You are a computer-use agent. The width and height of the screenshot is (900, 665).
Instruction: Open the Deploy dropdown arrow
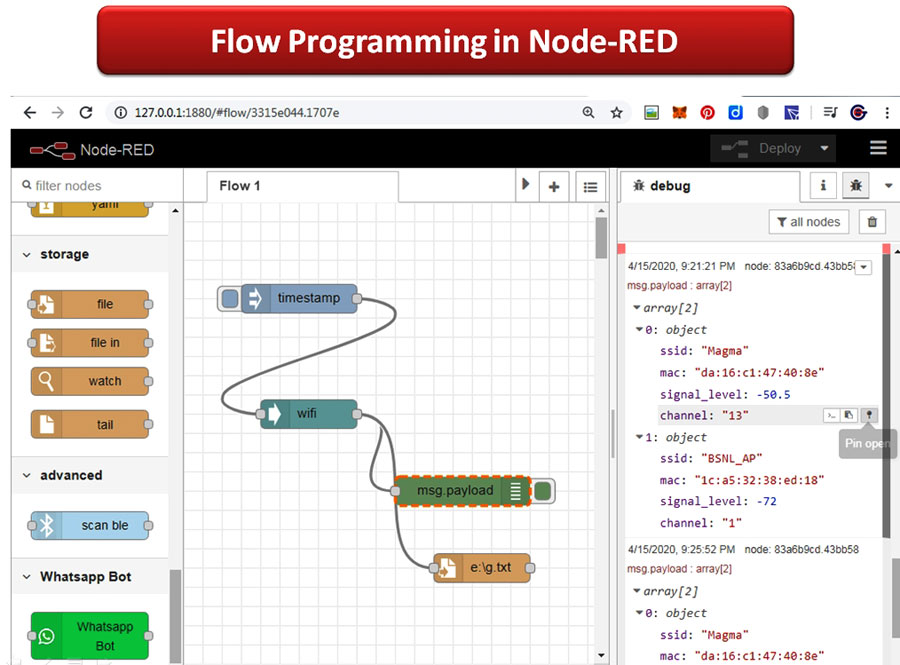(x=825, y=148)
